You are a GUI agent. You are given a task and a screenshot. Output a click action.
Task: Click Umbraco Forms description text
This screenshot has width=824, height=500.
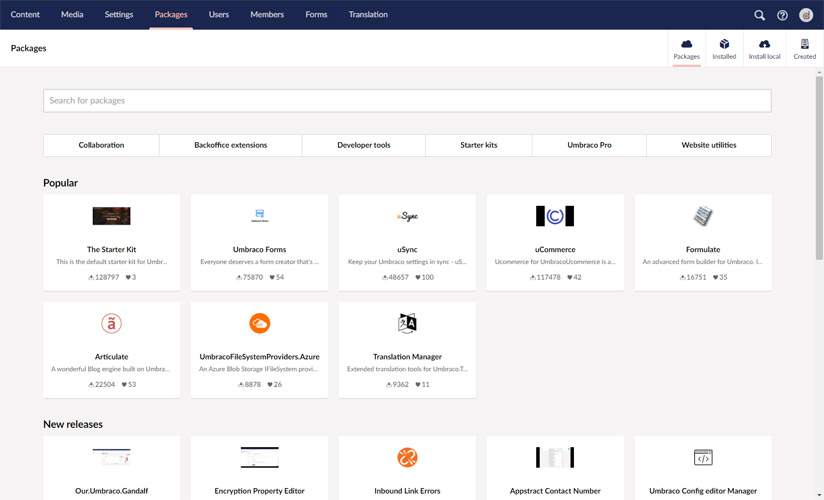click(x=260, y=262)
